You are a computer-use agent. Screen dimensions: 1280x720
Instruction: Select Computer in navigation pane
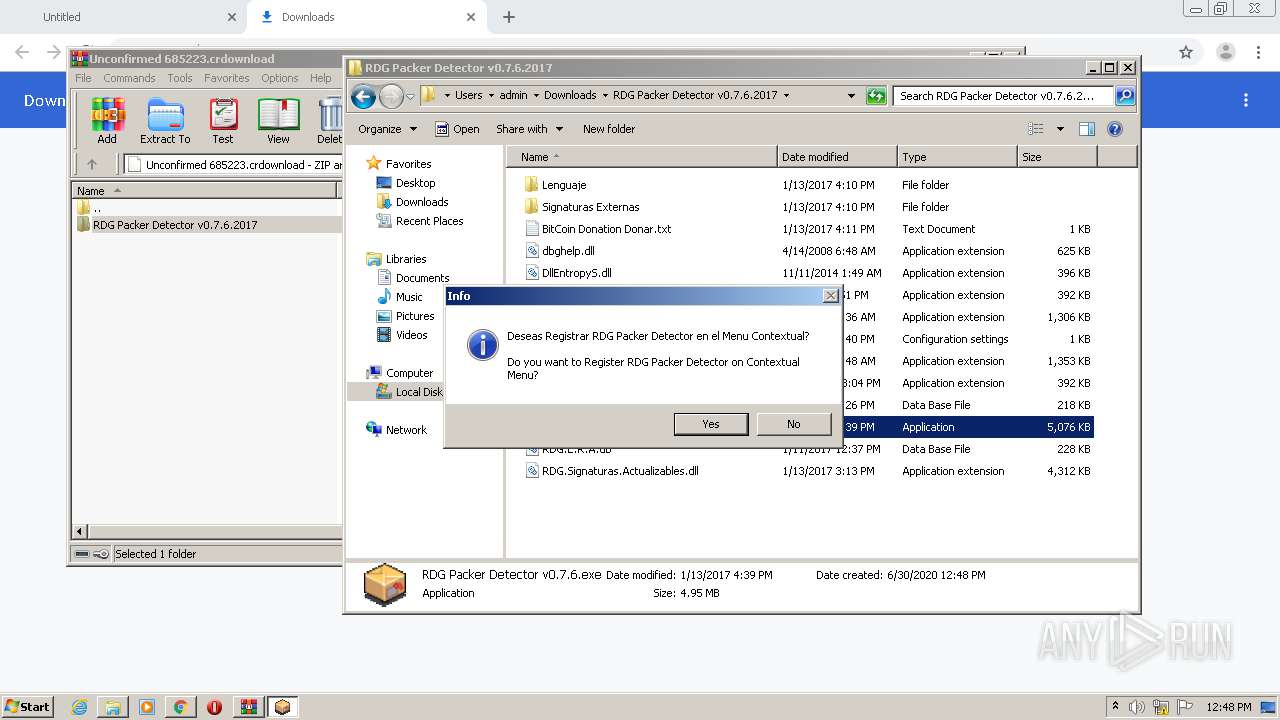(x=399, y=373)
